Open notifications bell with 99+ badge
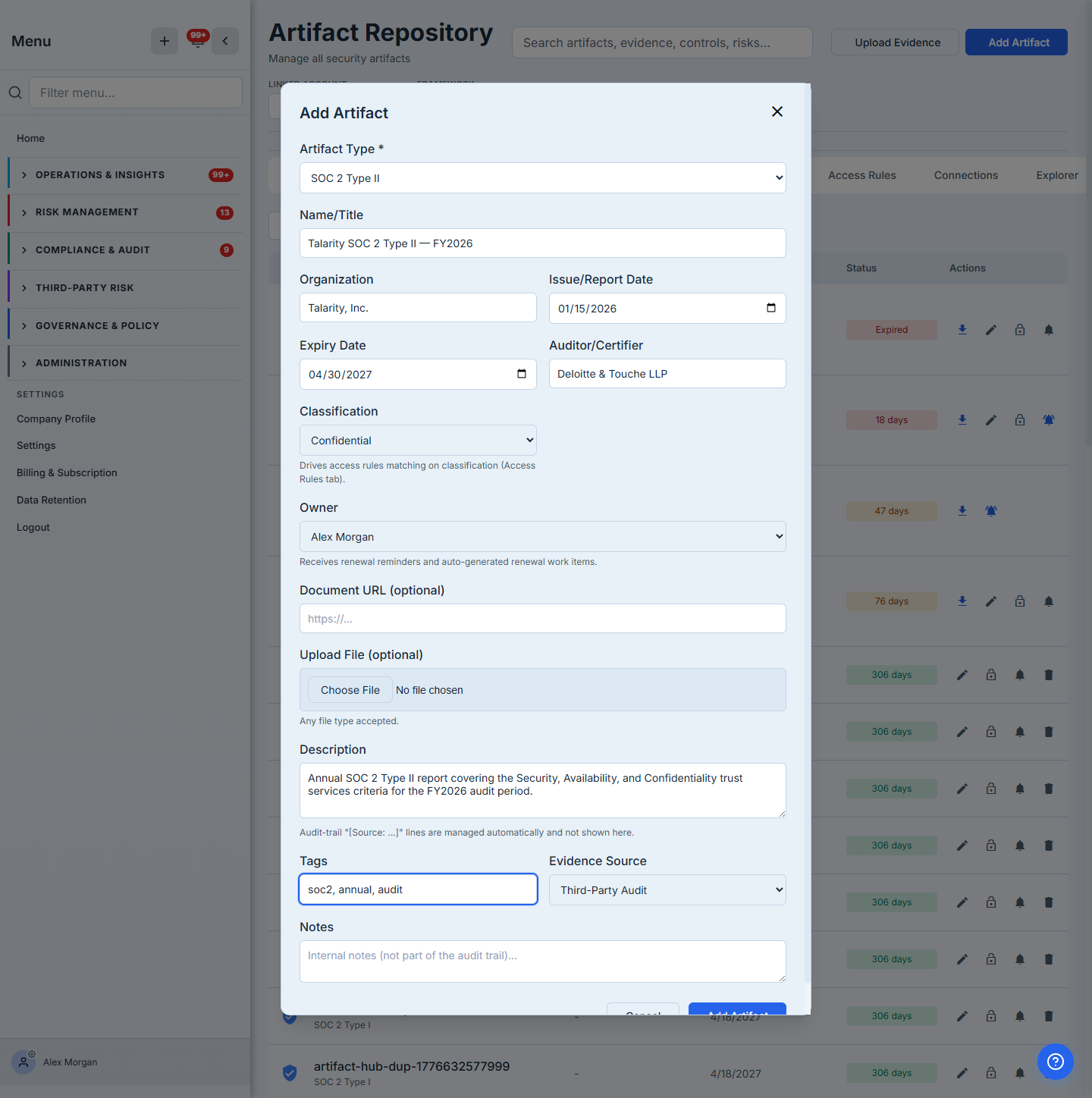Viewport: 1092px width, 1098px height. [x=197, y=41]
